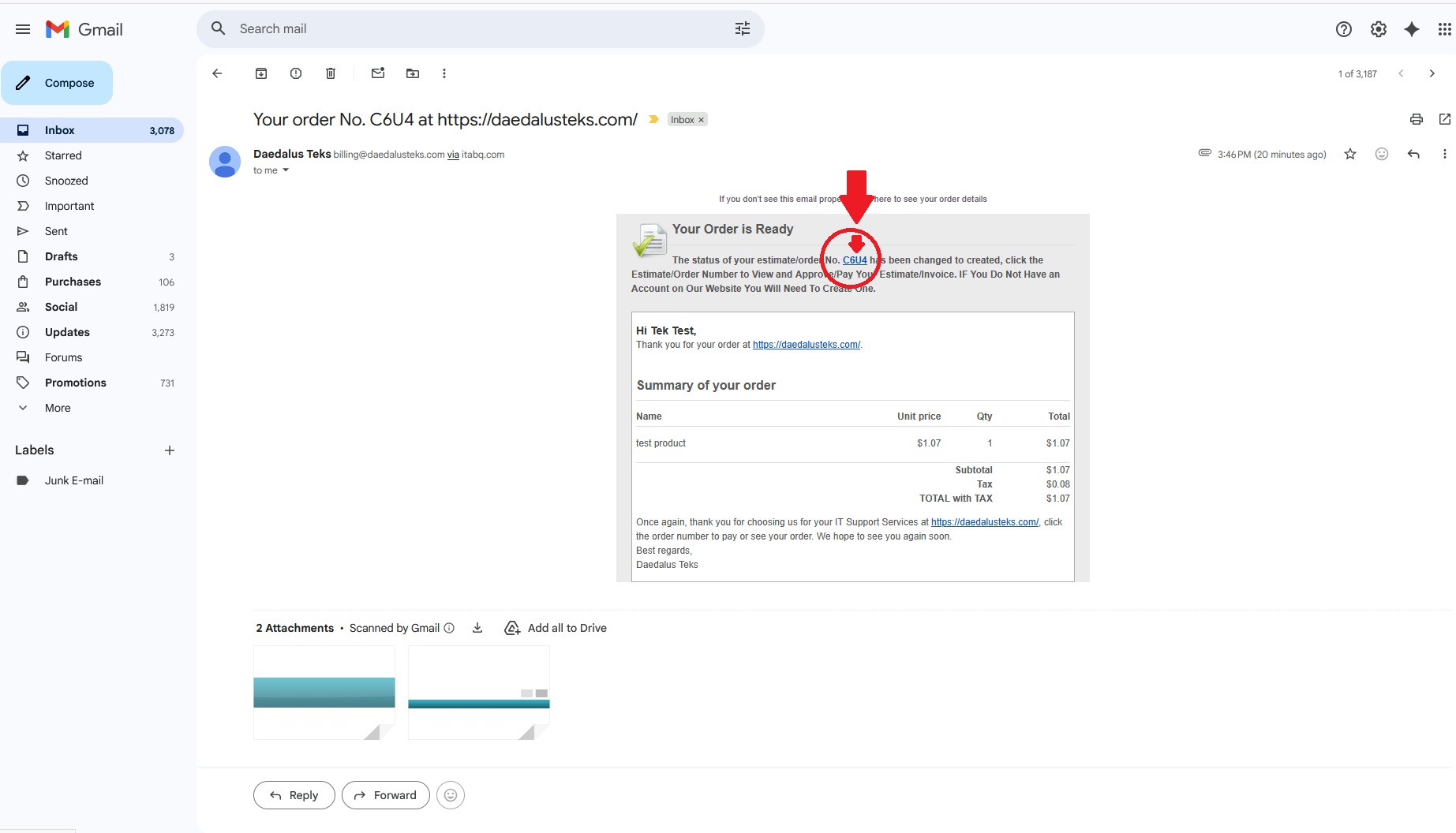Open order number C6U4 link
Screen dimensions: 1456x833
pyautogui.click(x=855, y=260)
